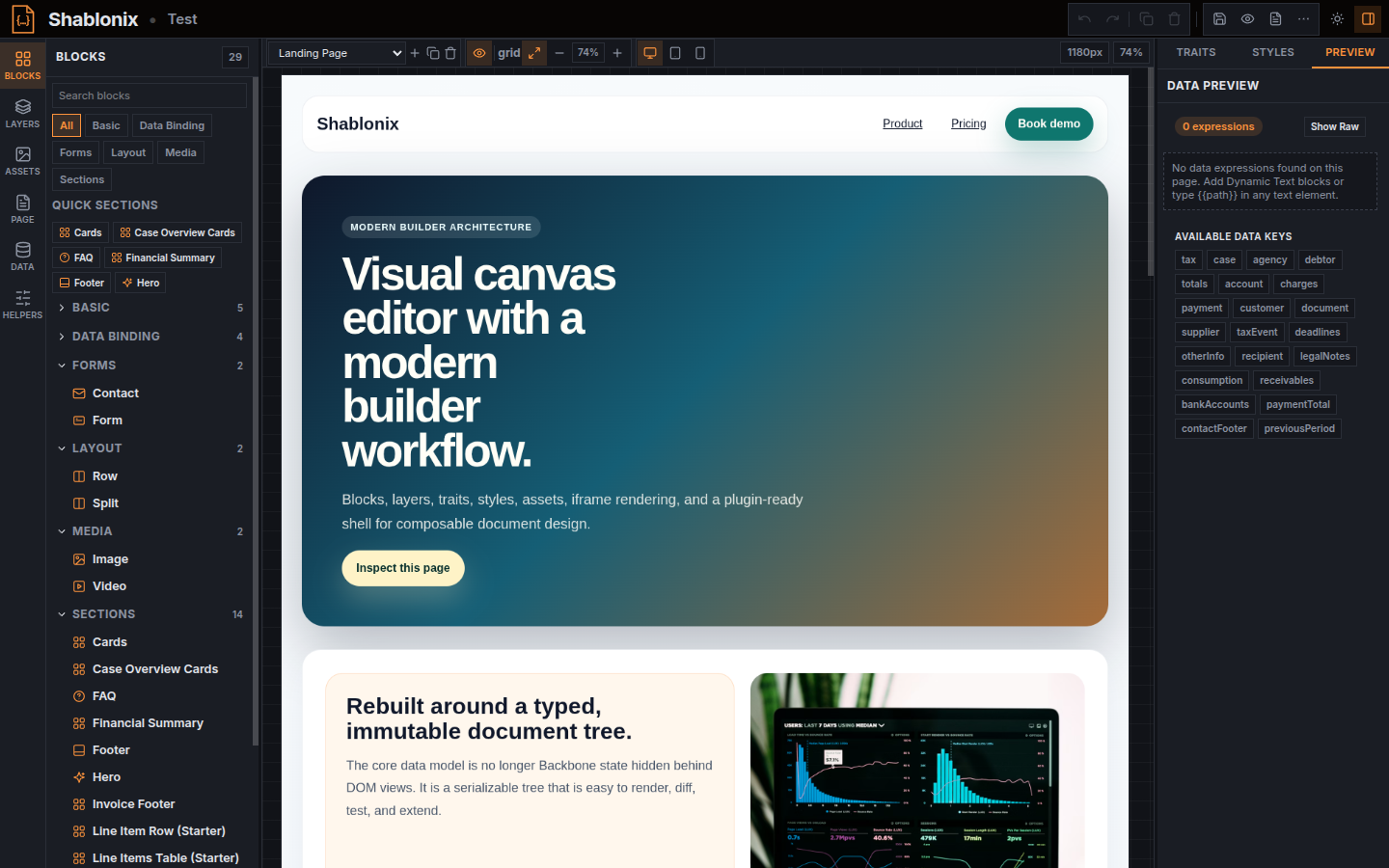Image resolution: width=1389 pixels, height=868 pixels.
Task: Click the customer data key chip
Action: pyautogui.click(x=1261, y=308)
